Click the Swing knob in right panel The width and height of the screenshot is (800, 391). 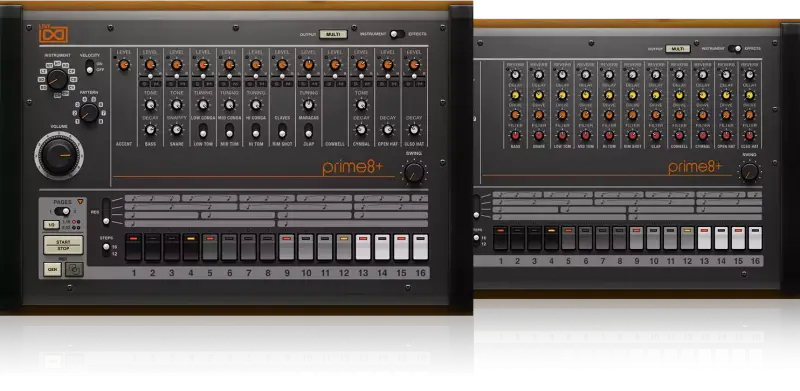pos(749,172)
